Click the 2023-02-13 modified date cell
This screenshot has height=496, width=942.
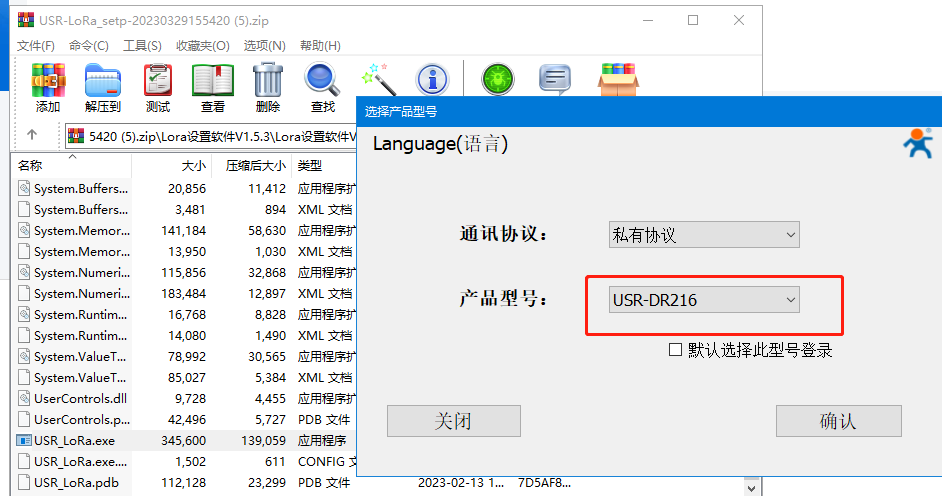point(461,483)
